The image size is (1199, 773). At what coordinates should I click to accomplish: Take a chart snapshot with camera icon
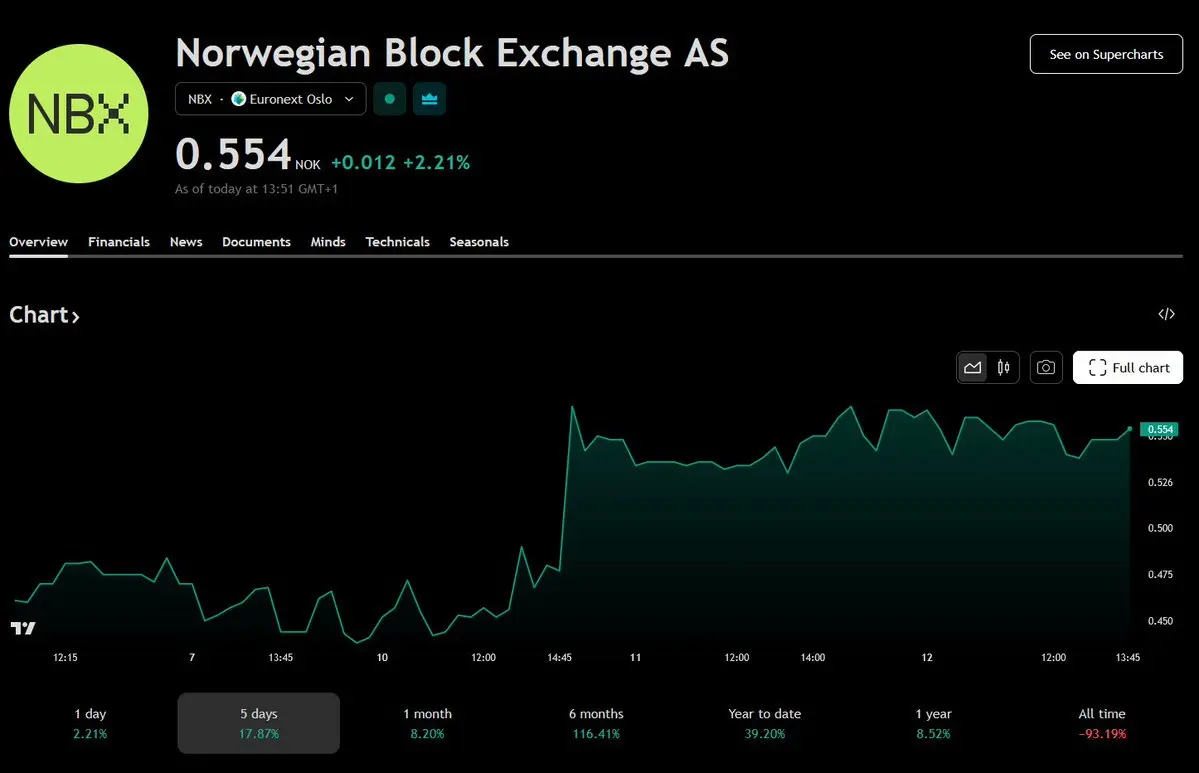point(1046,368)
